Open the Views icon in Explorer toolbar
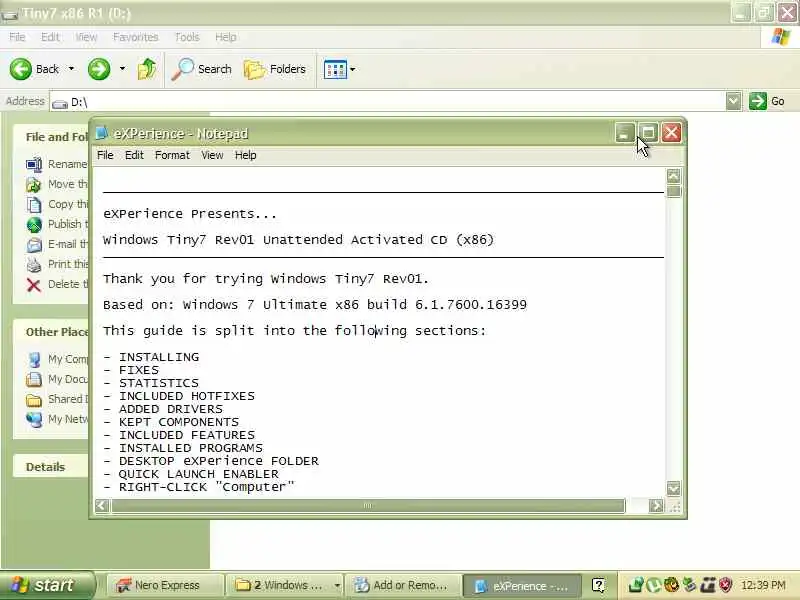 pos(335,69)
